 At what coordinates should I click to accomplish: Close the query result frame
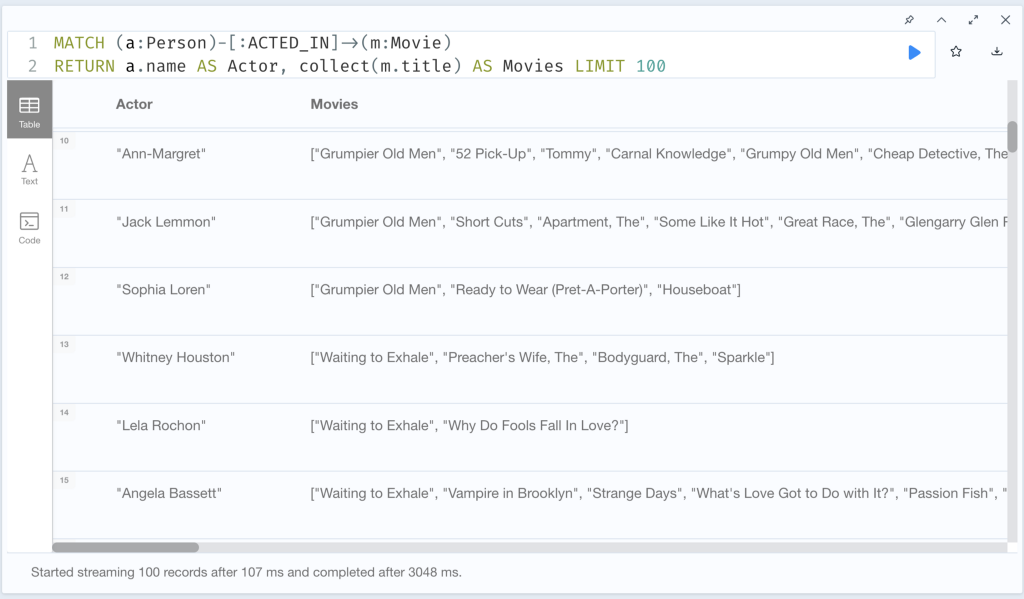point(1006,20)
